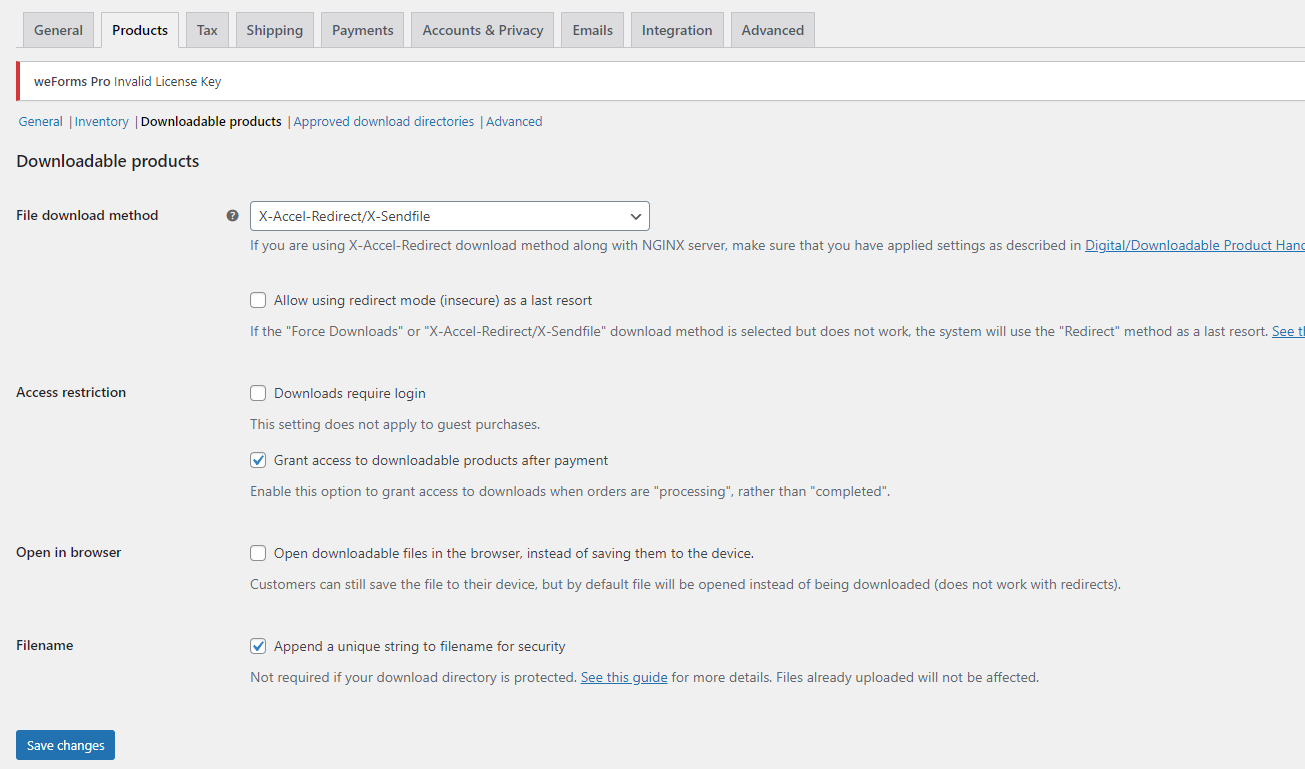Open Digital/Downloadable Product Handling guide link
The height and width of the screenshot is (769, 1305).
[x=1195, y=245]
